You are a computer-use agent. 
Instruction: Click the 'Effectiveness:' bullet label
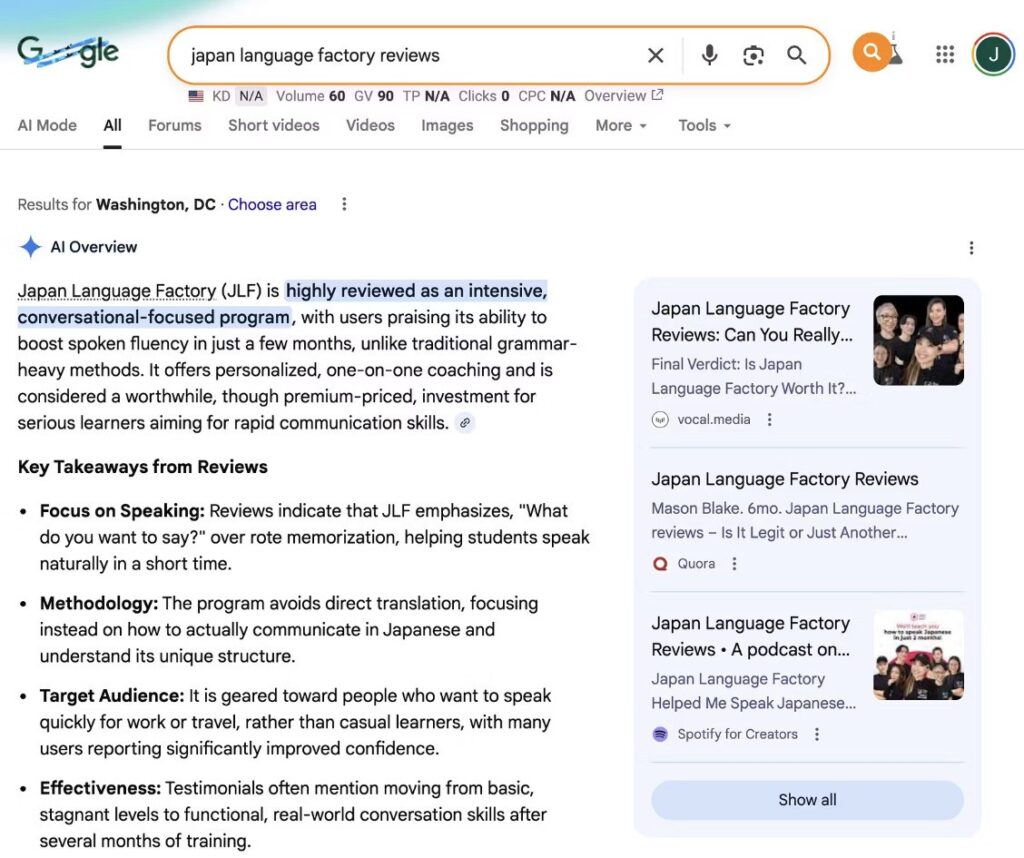(x=100, y=788)
